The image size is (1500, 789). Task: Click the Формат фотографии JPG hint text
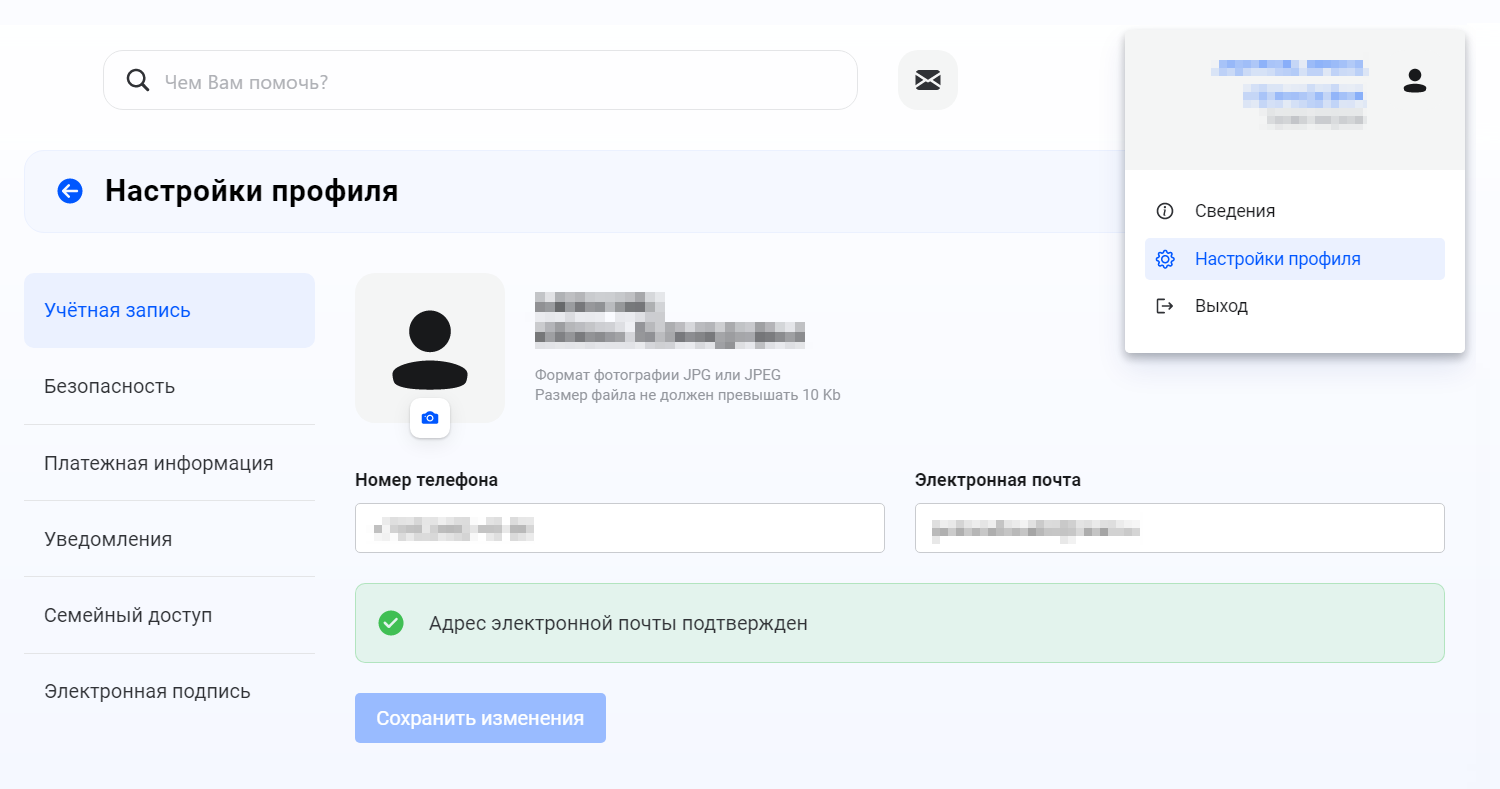coord(658,375)
